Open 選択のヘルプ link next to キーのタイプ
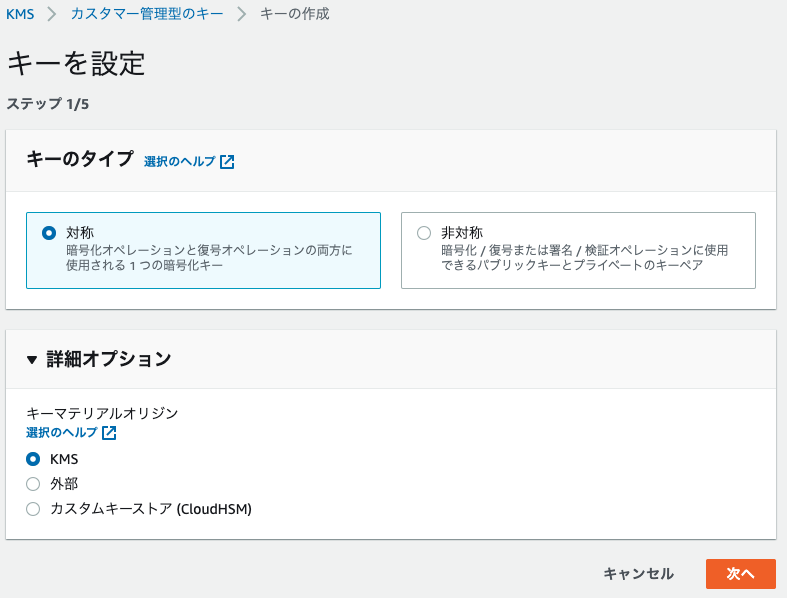 179,162
